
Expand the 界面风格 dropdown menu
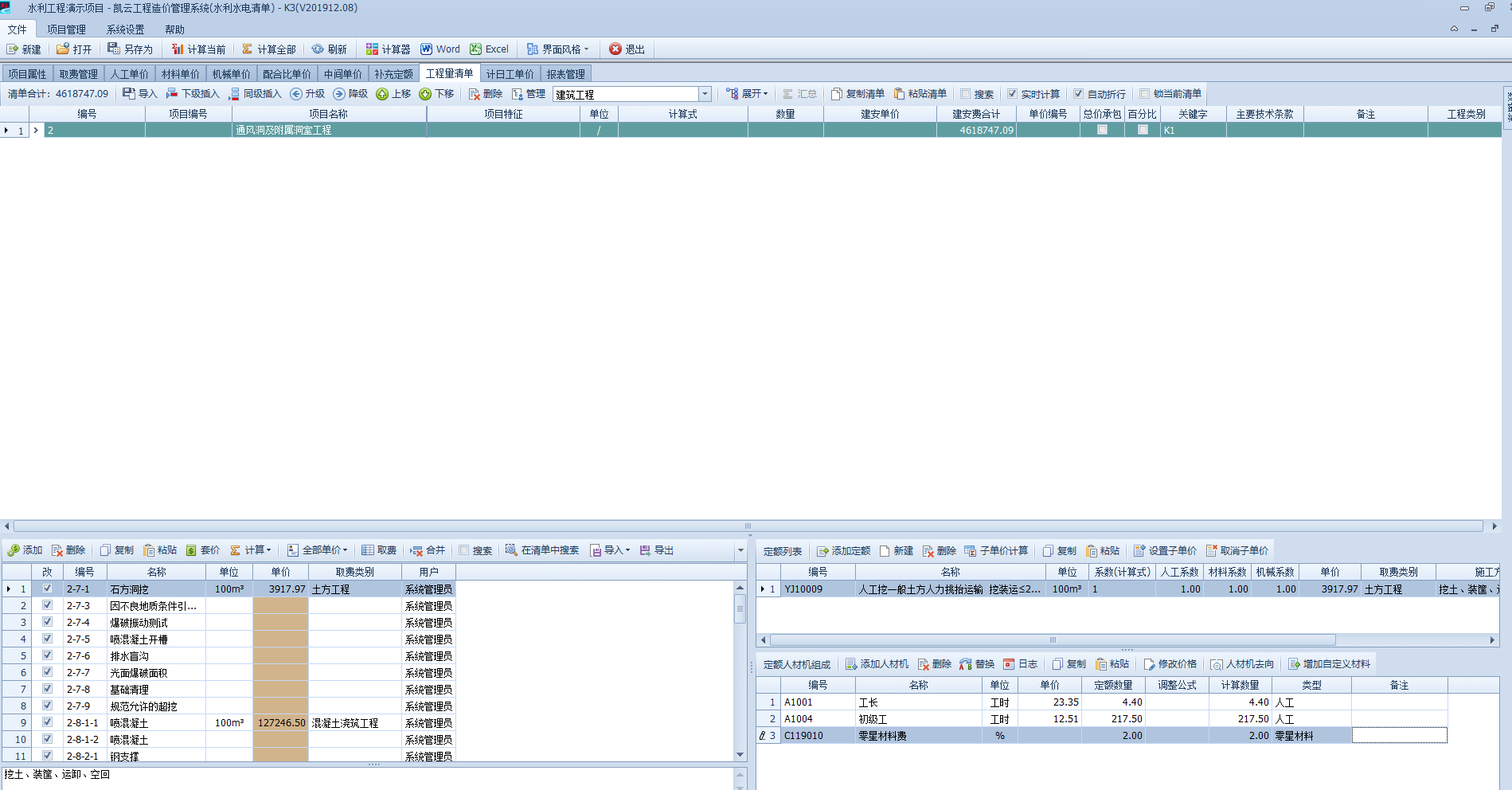[x=587, y=49]
